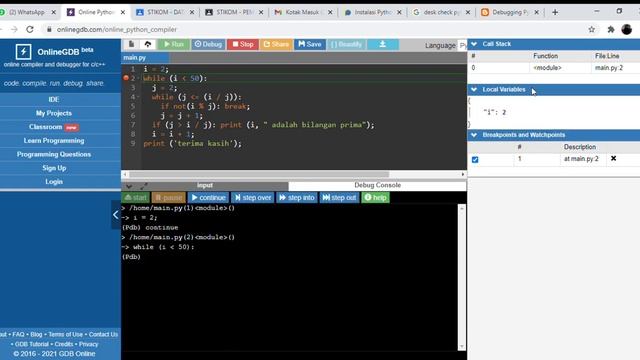Download the code using download icon button

coord(382,44)
